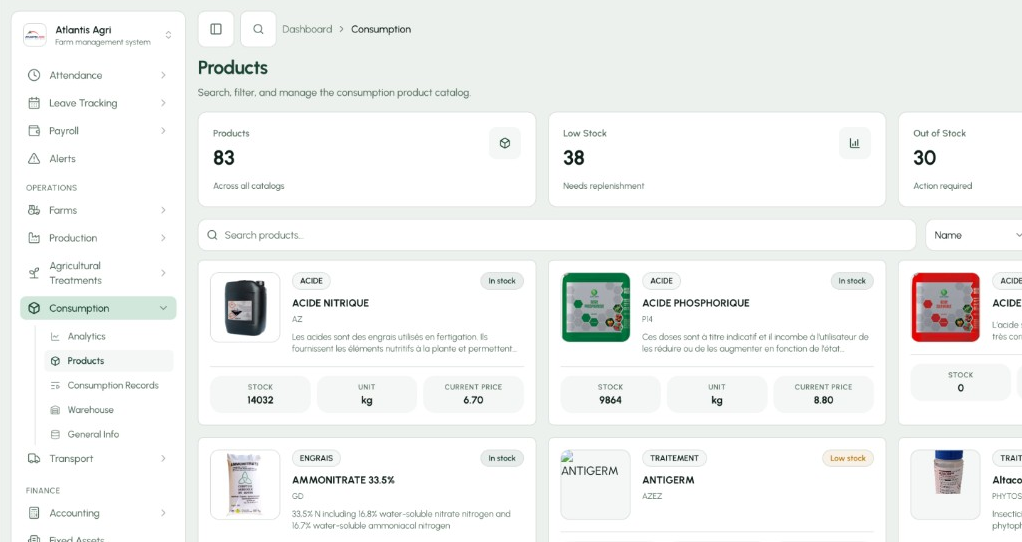The width and height of the screenshot is (1022, 542).
Task: Click the In stock badge on ACIDE NITRIQUE
Action: click(x=502, y=281)
